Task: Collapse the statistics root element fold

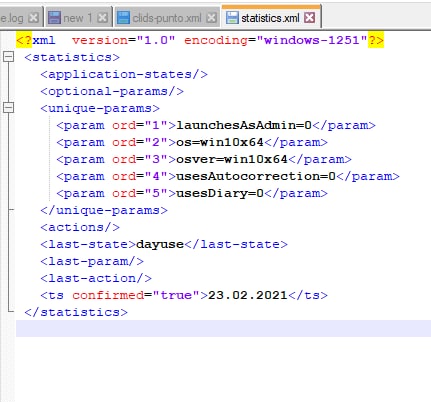Action: (9, 57)
